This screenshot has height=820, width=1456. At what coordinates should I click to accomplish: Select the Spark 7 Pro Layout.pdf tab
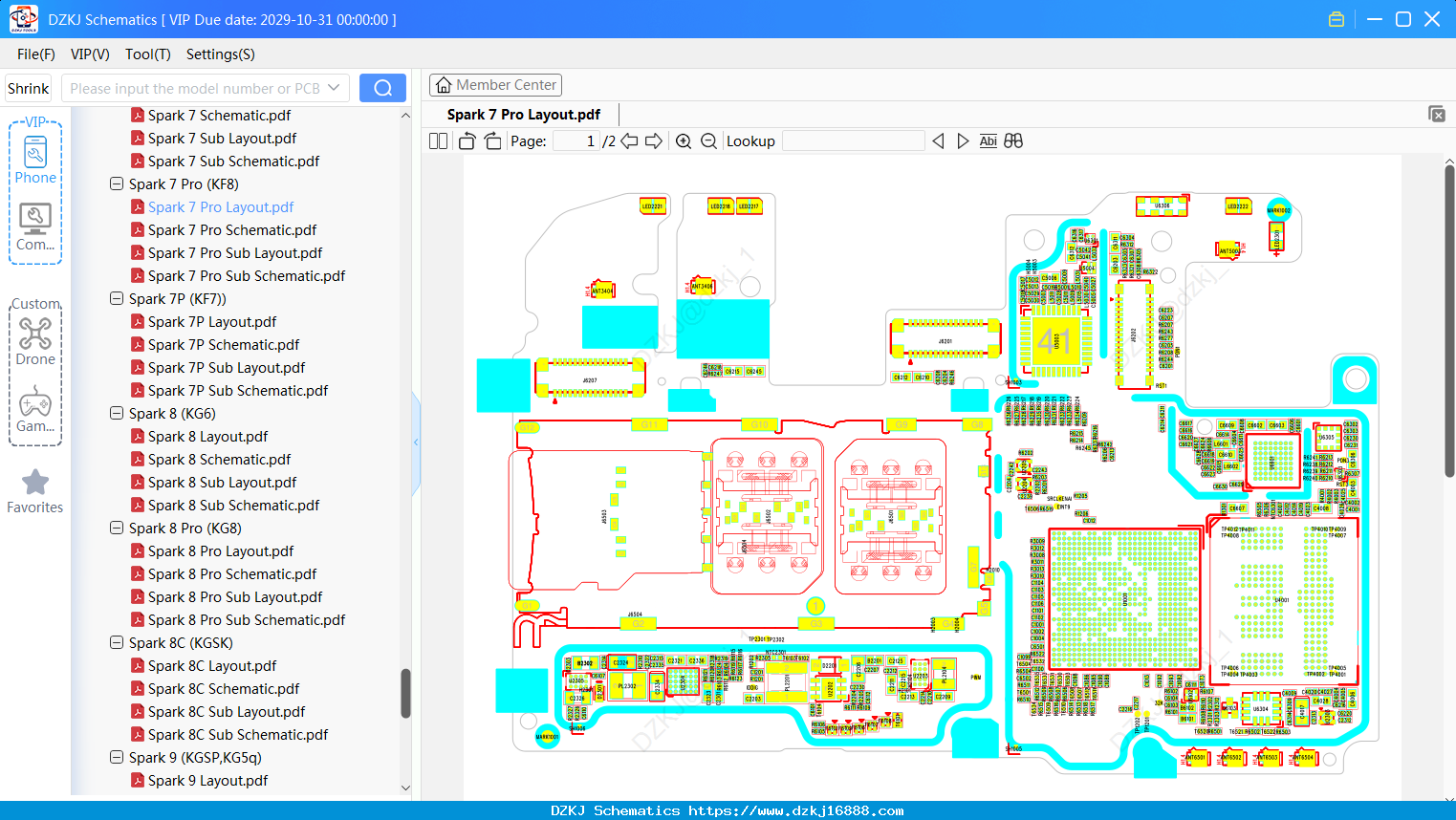coord(524,115)
